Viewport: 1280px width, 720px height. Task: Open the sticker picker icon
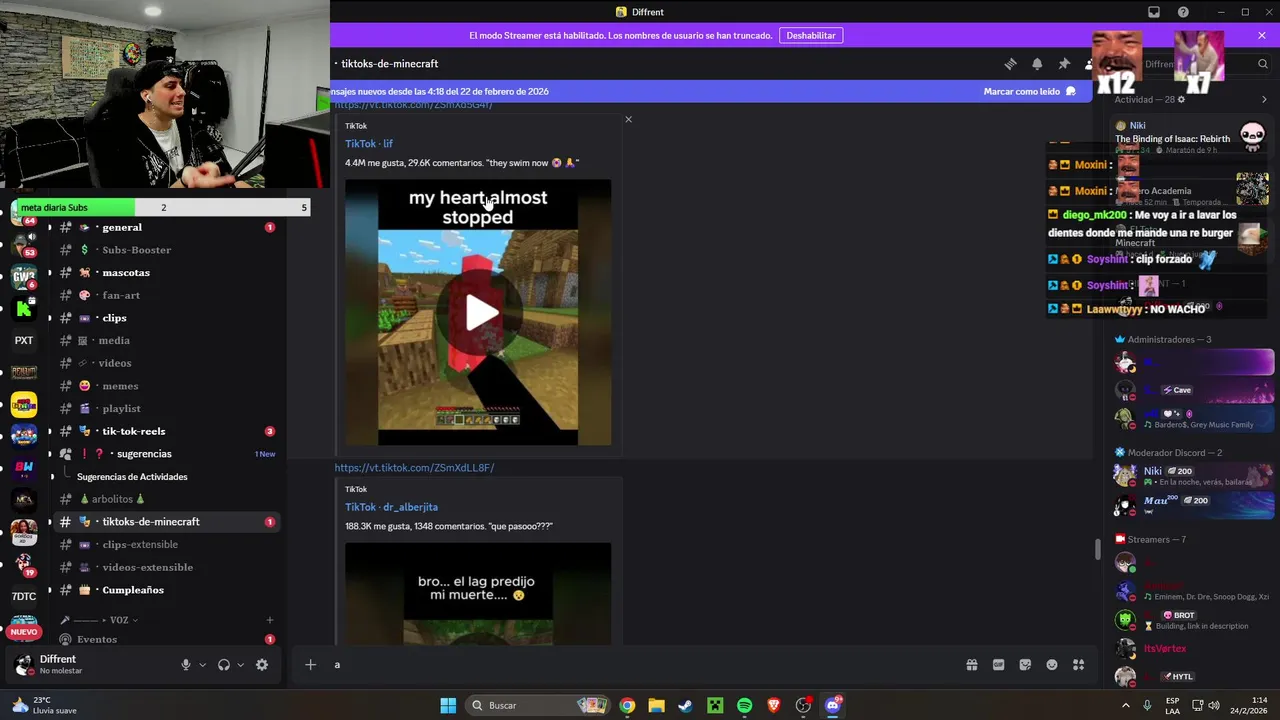tap(1025, 665)
